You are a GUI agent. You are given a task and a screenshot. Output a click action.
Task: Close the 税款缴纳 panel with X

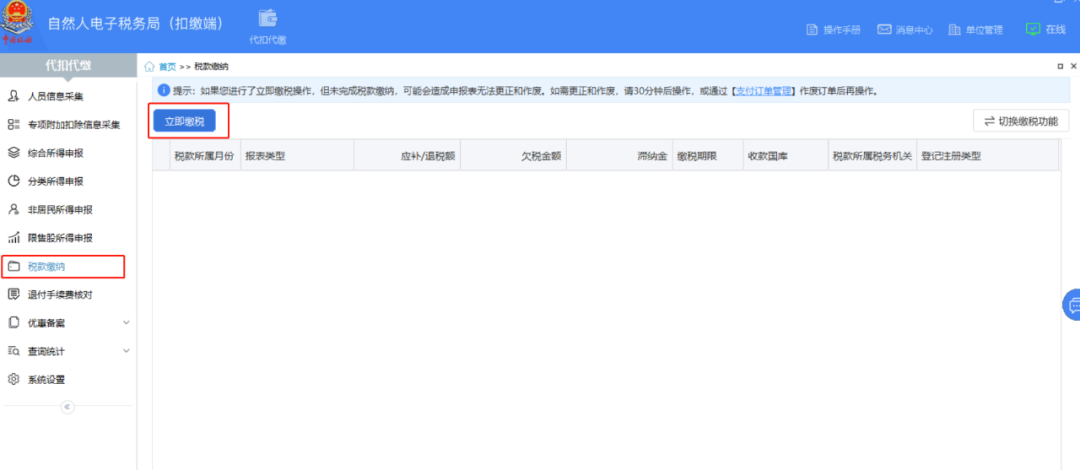pyautogui.click(x=1073, y=66)
